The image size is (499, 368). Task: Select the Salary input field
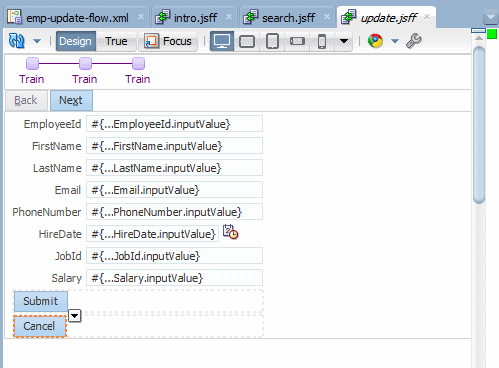click(x=174, y=278)
